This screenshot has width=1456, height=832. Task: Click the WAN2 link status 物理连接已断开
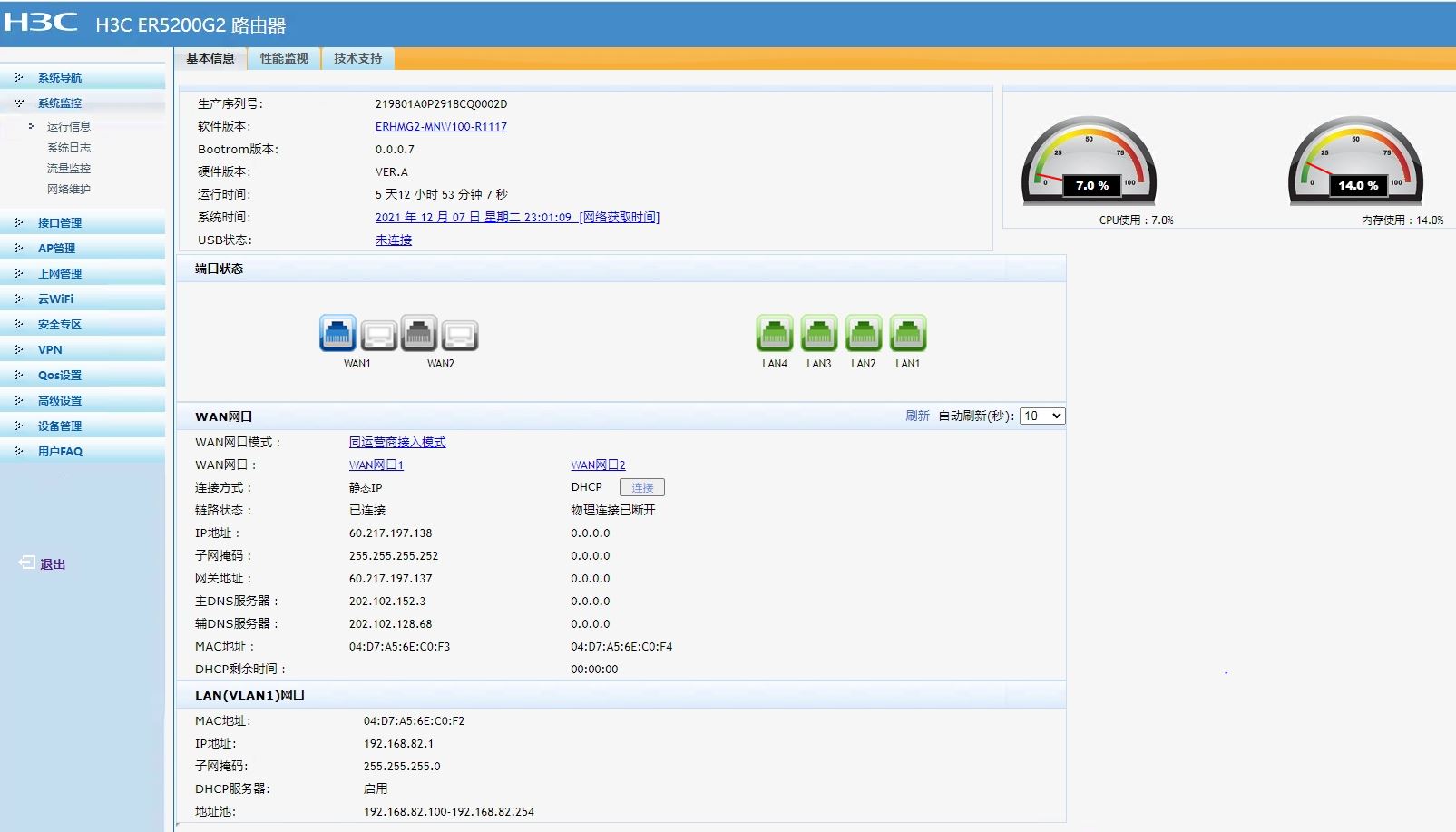point(613,510)
